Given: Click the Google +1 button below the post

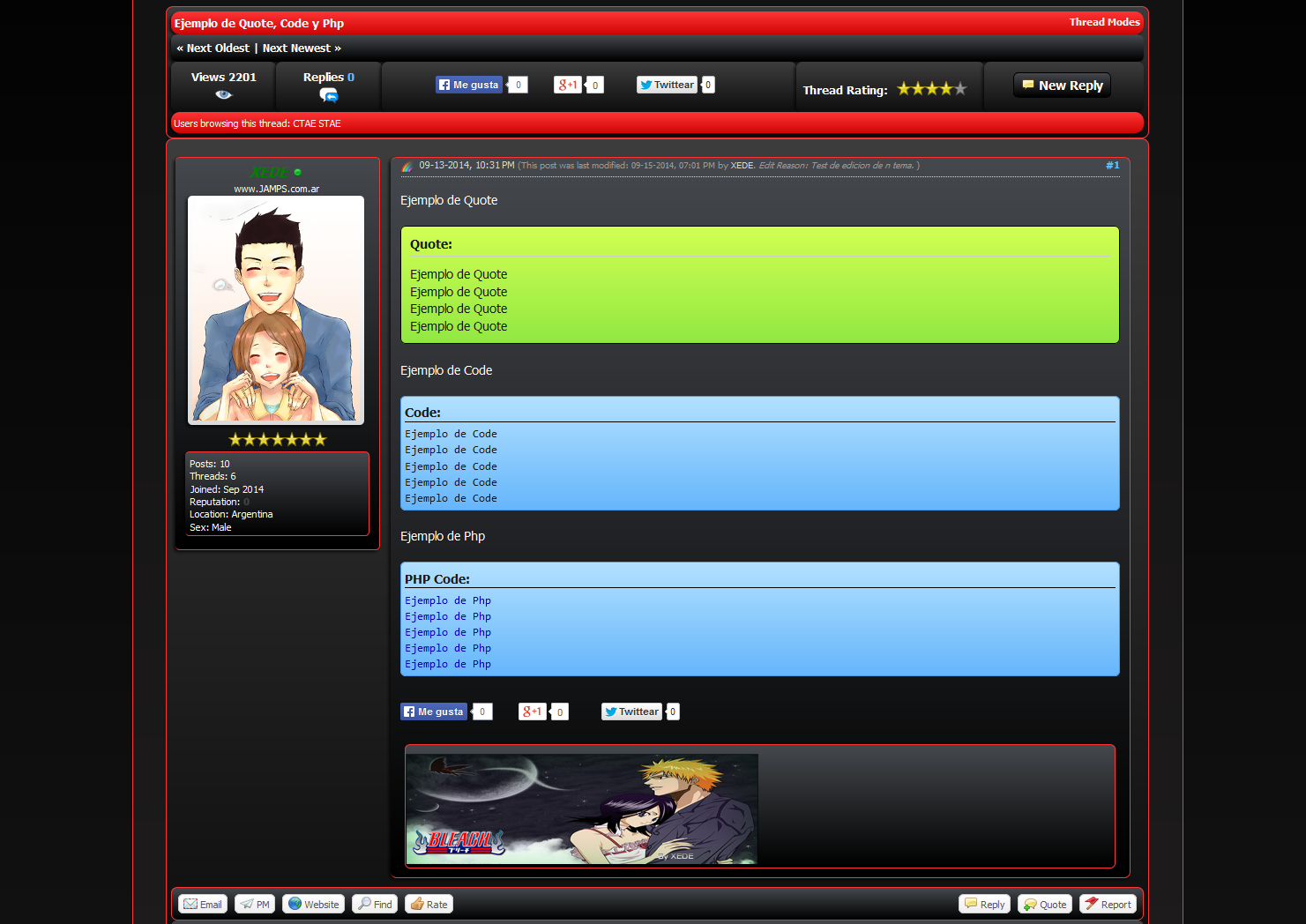Looking at the screenshot, I should 532,712.
